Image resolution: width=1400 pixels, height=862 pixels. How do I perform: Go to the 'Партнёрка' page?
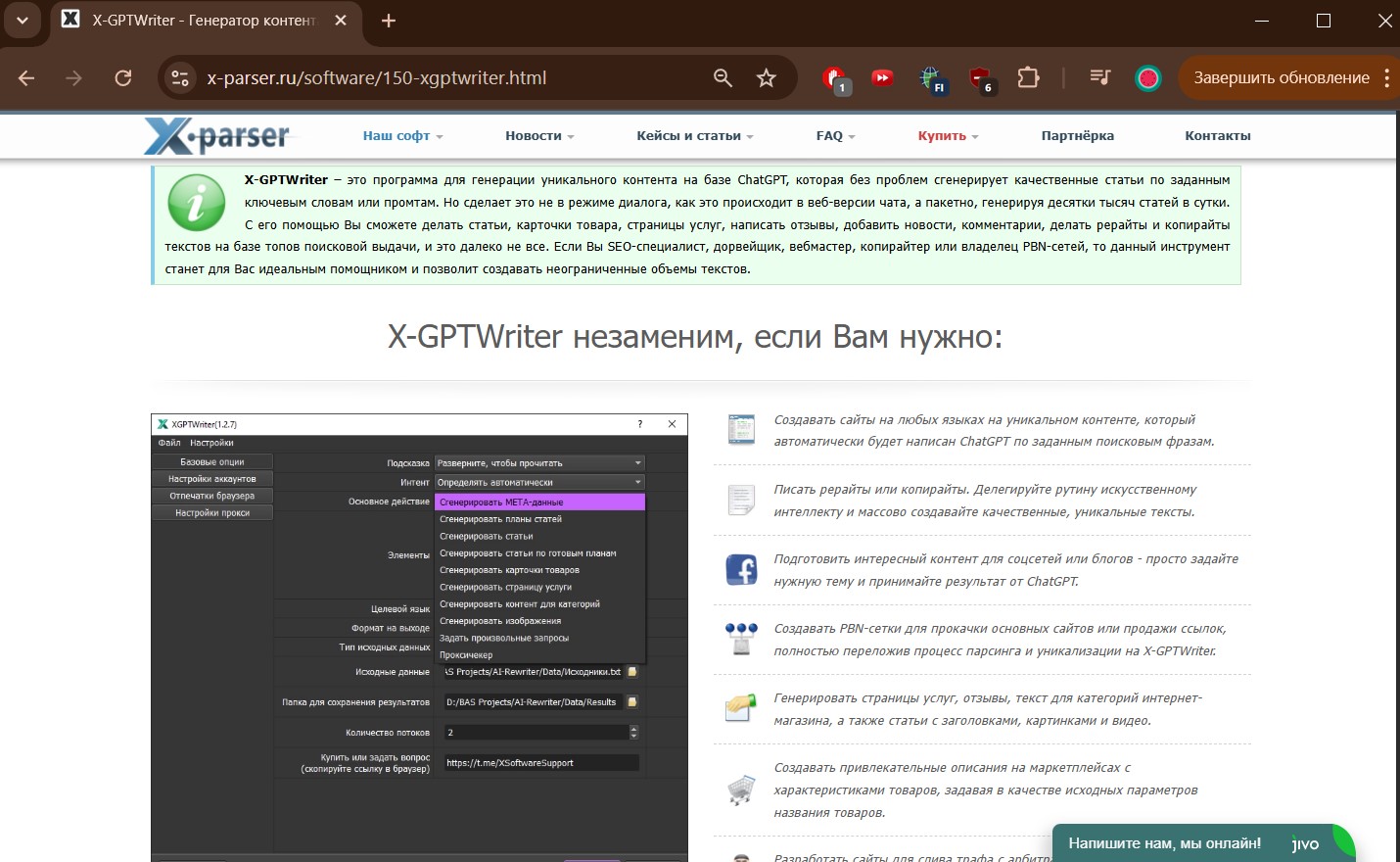point(1077,136)
